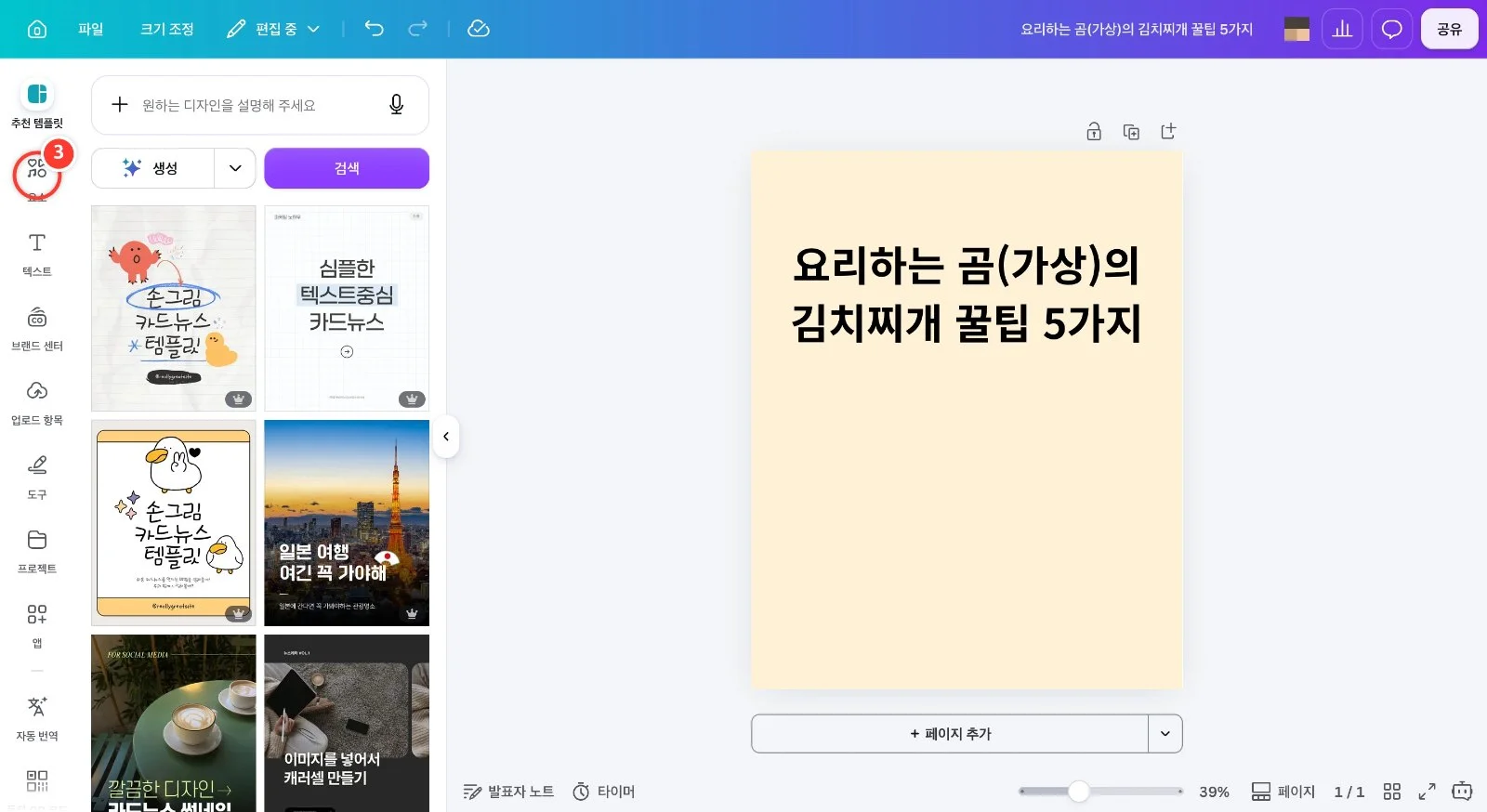
Task: Open the analytics chart icon
Action: [x=1342, y=29]
